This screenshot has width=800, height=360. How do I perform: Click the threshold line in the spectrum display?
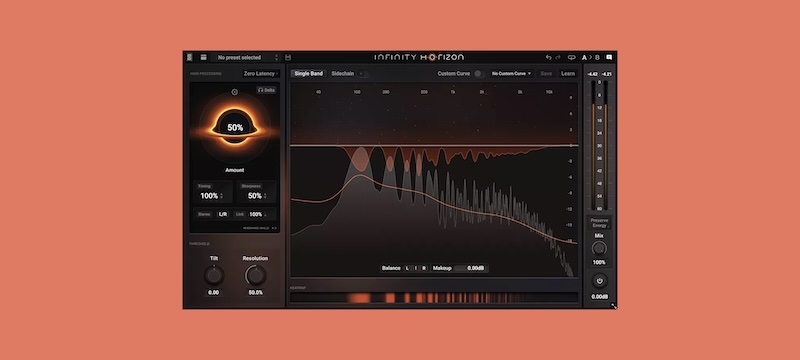point(434,146)
